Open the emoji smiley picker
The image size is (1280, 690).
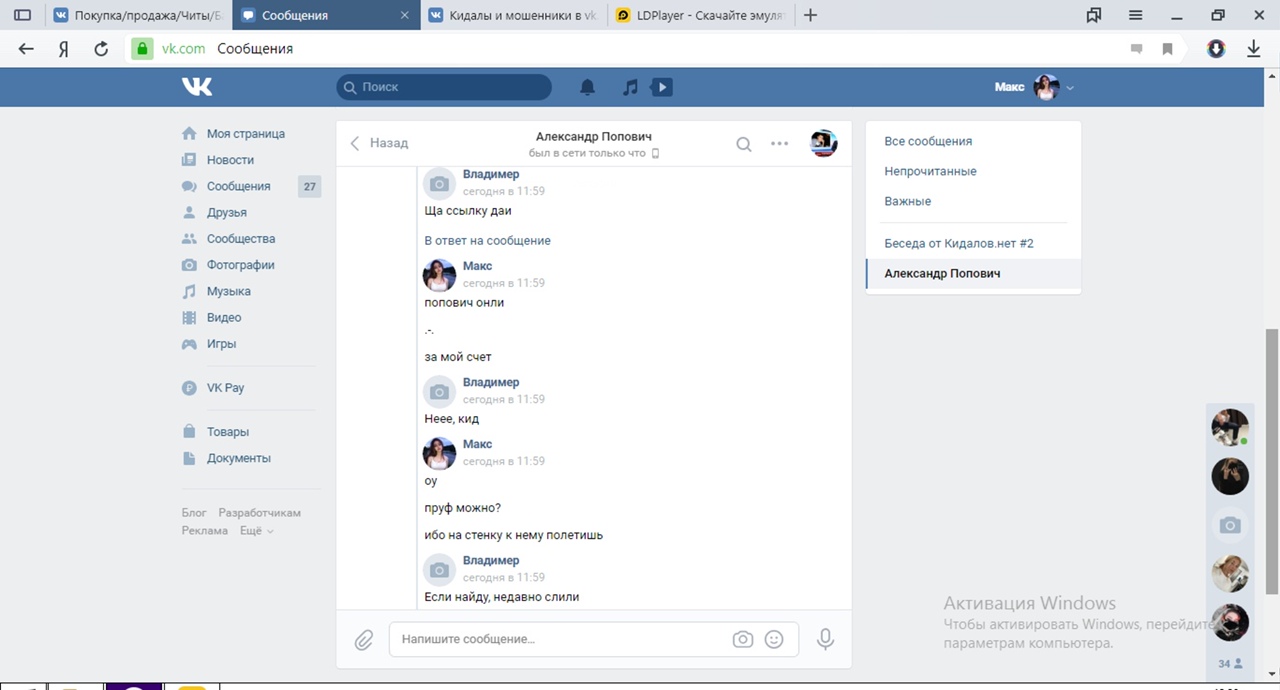(x=774, y=639)
